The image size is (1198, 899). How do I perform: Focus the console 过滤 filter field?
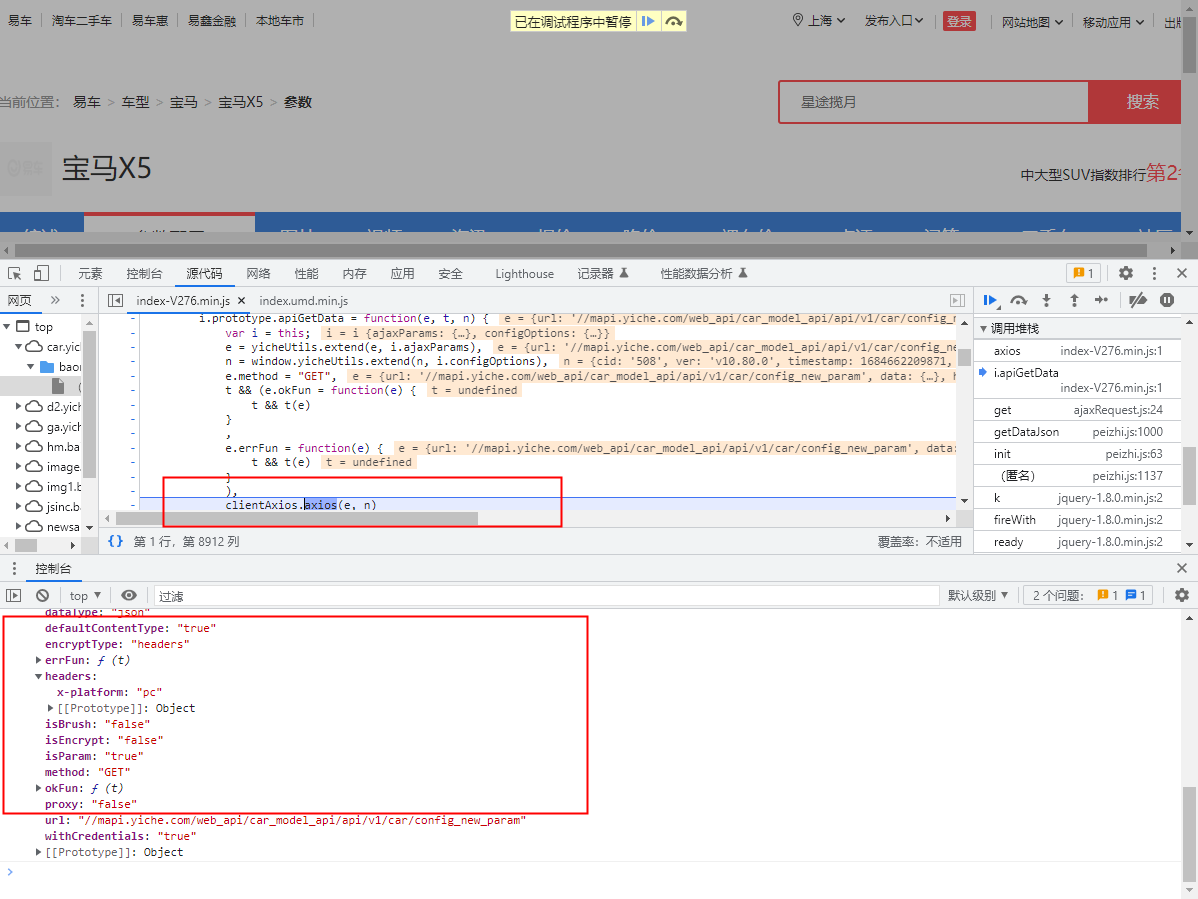tap(546, 596)
